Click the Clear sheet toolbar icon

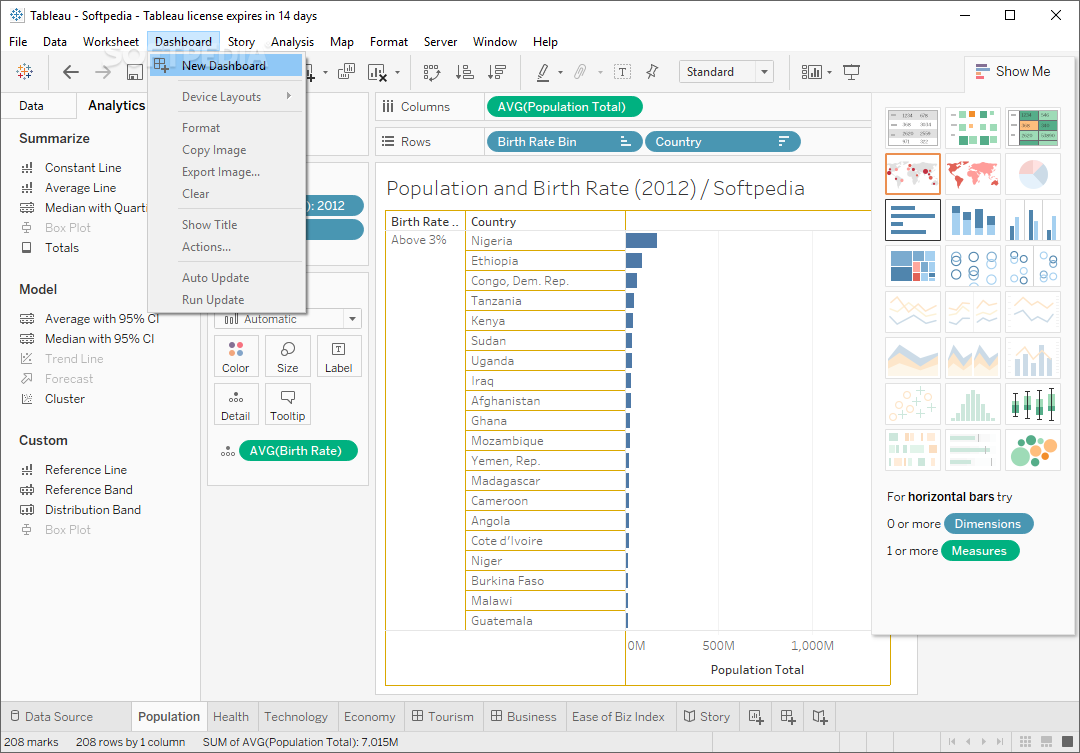point(377,72)
